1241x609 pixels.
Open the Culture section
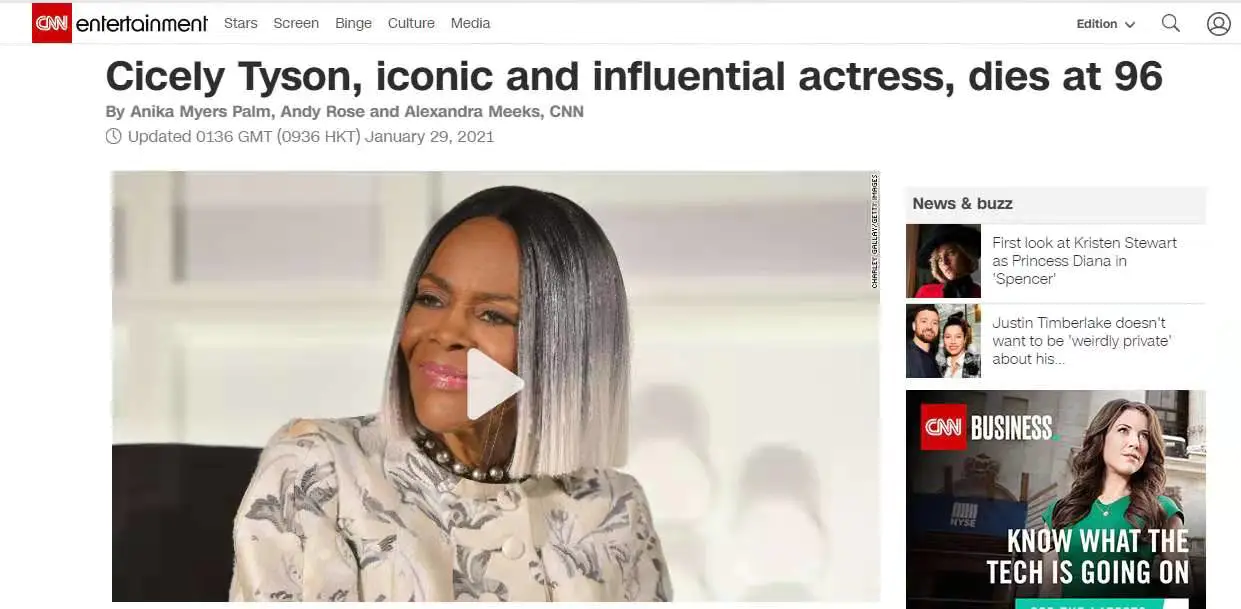point(411,23)
